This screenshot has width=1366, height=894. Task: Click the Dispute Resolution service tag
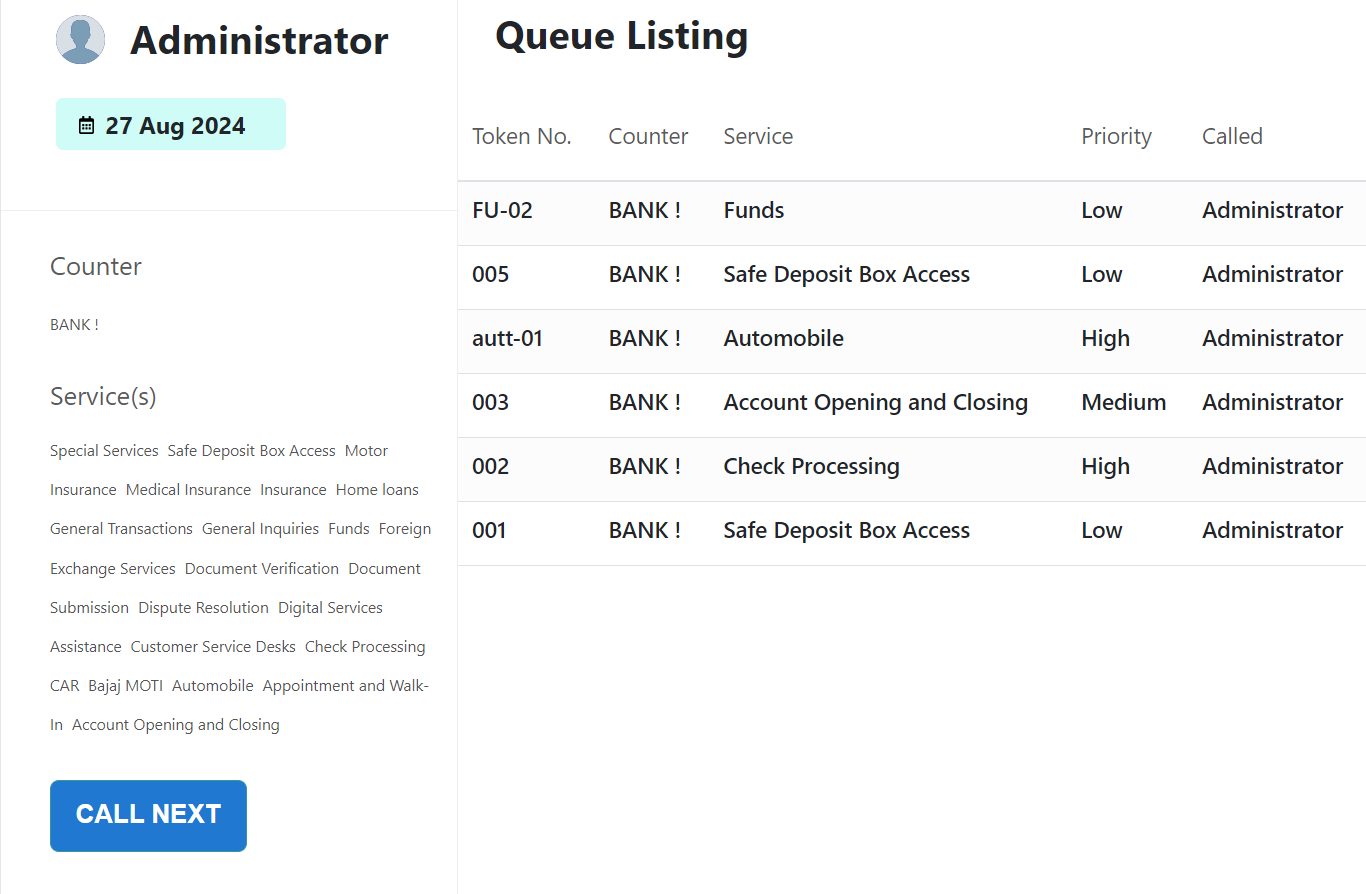pyautogui.click(x=203, y=608)
